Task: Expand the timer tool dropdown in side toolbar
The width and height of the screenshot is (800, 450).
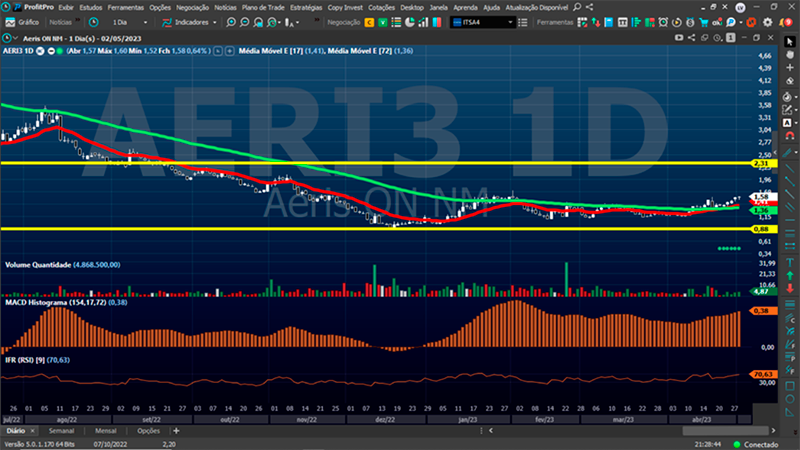Action: (796, 97)
